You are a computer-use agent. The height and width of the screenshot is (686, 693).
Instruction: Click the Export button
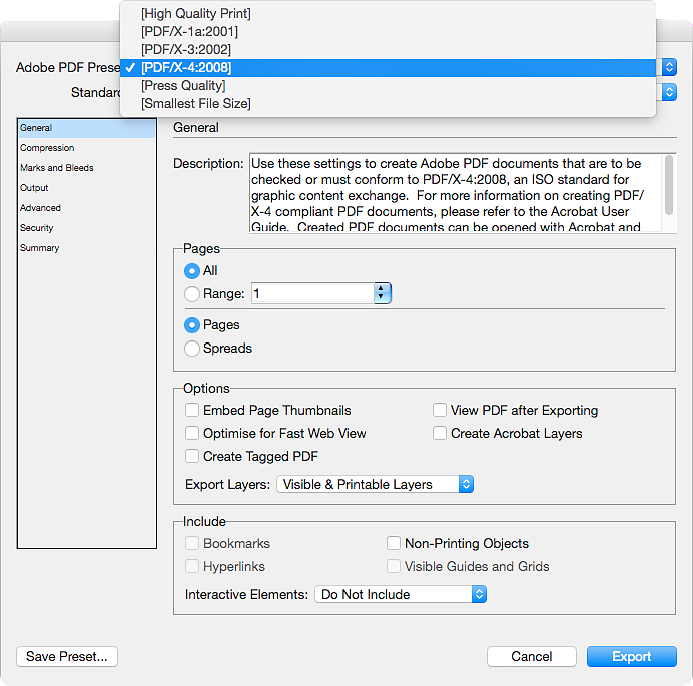pyautogui.click(x=632, y=656)
